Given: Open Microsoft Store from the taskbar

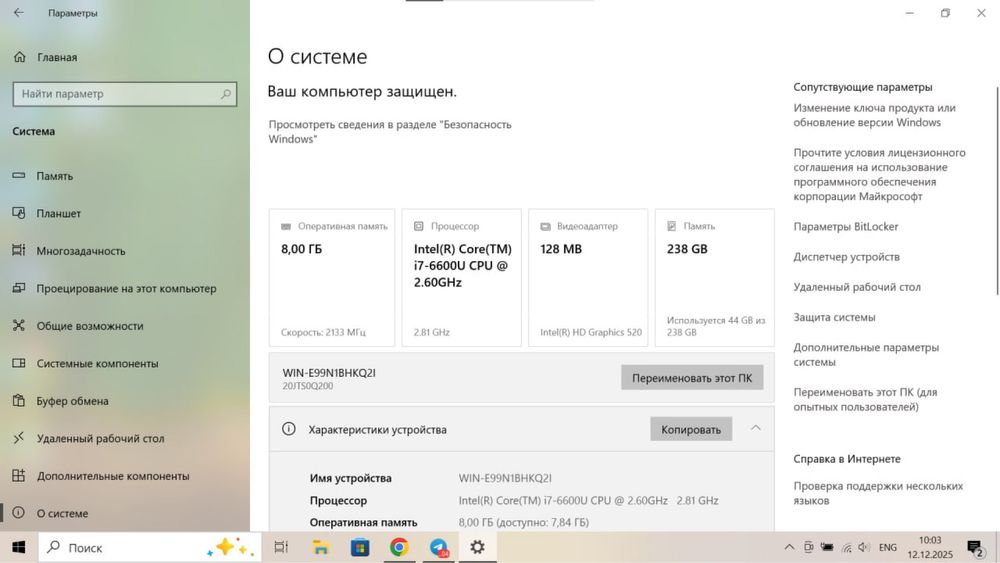Looking at the screenshot, I should coord(360,547).
